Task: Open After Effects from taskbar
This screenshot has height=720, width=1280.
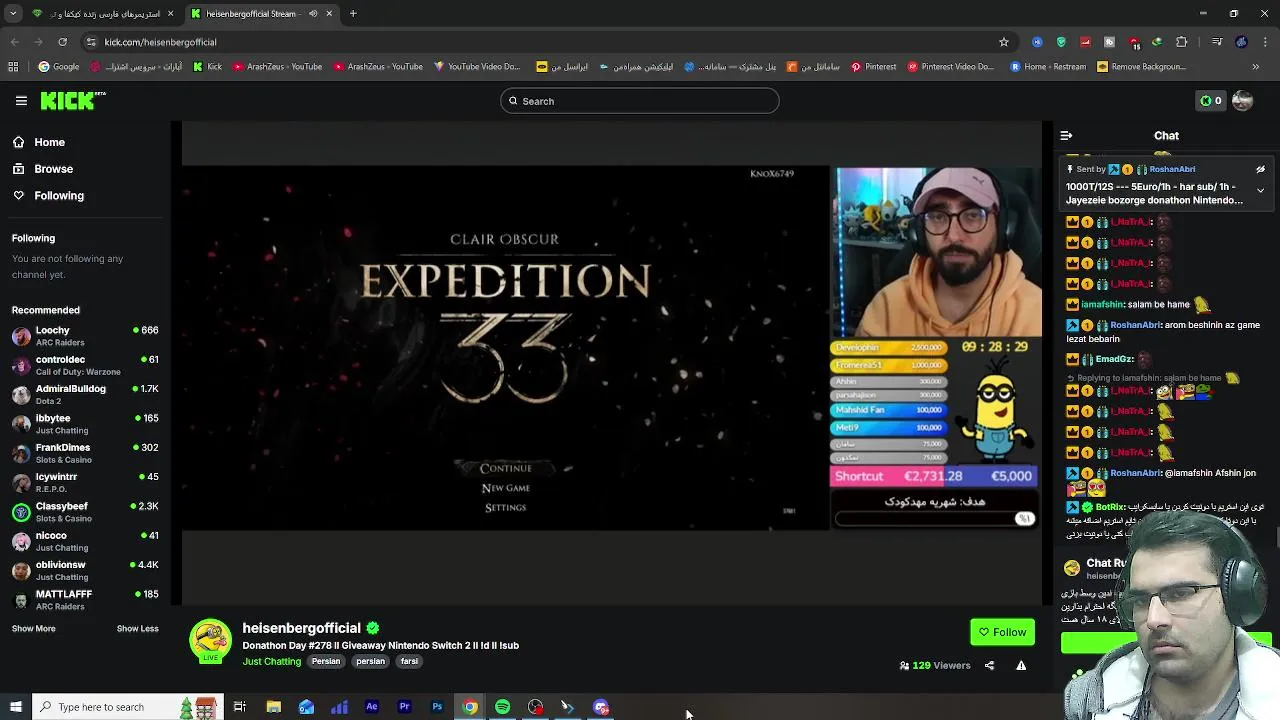Action: (372, 707)
